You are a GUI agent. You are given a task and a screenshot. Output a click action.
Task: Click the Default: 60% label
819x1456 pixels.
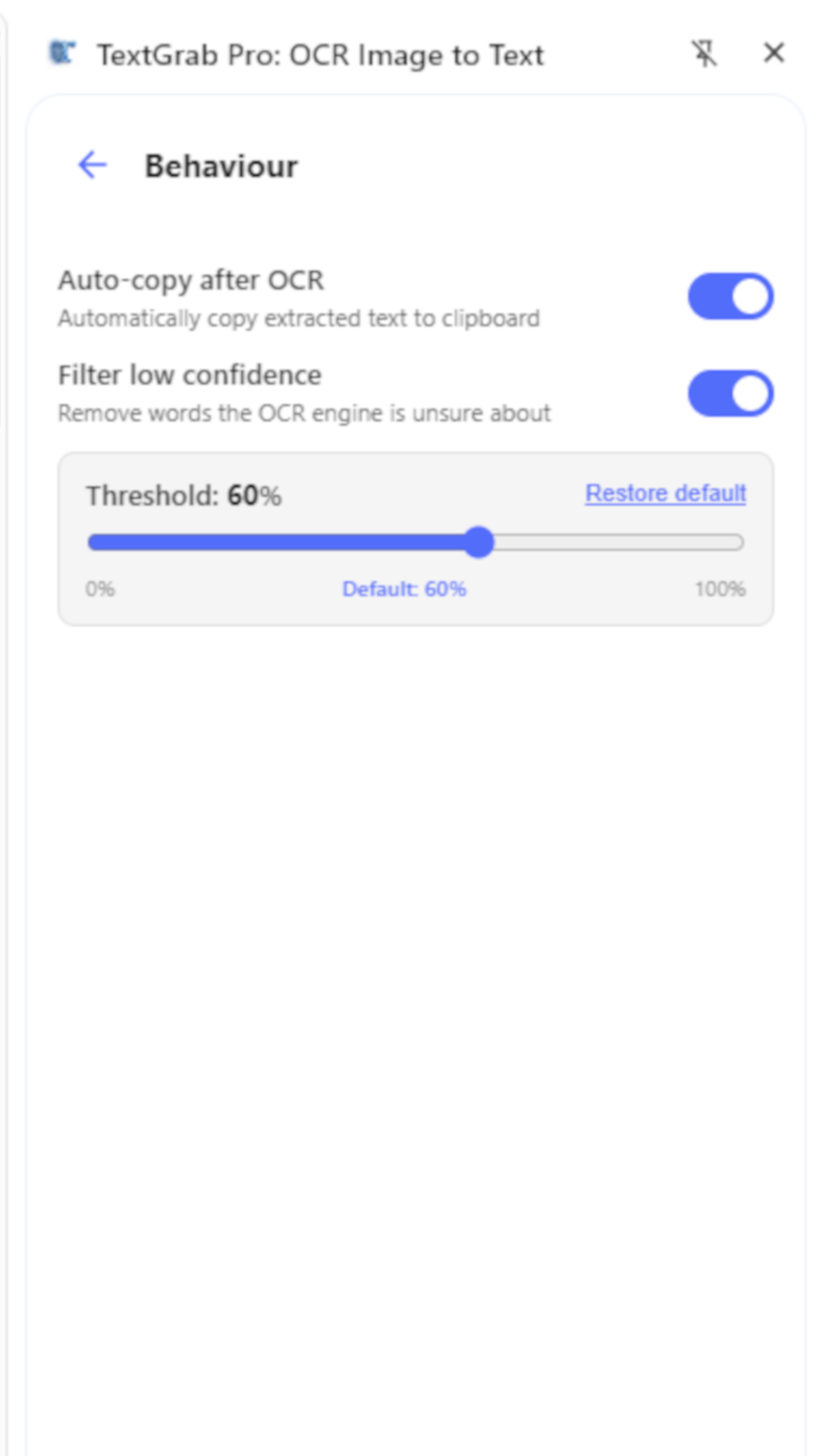click(404, 588)
